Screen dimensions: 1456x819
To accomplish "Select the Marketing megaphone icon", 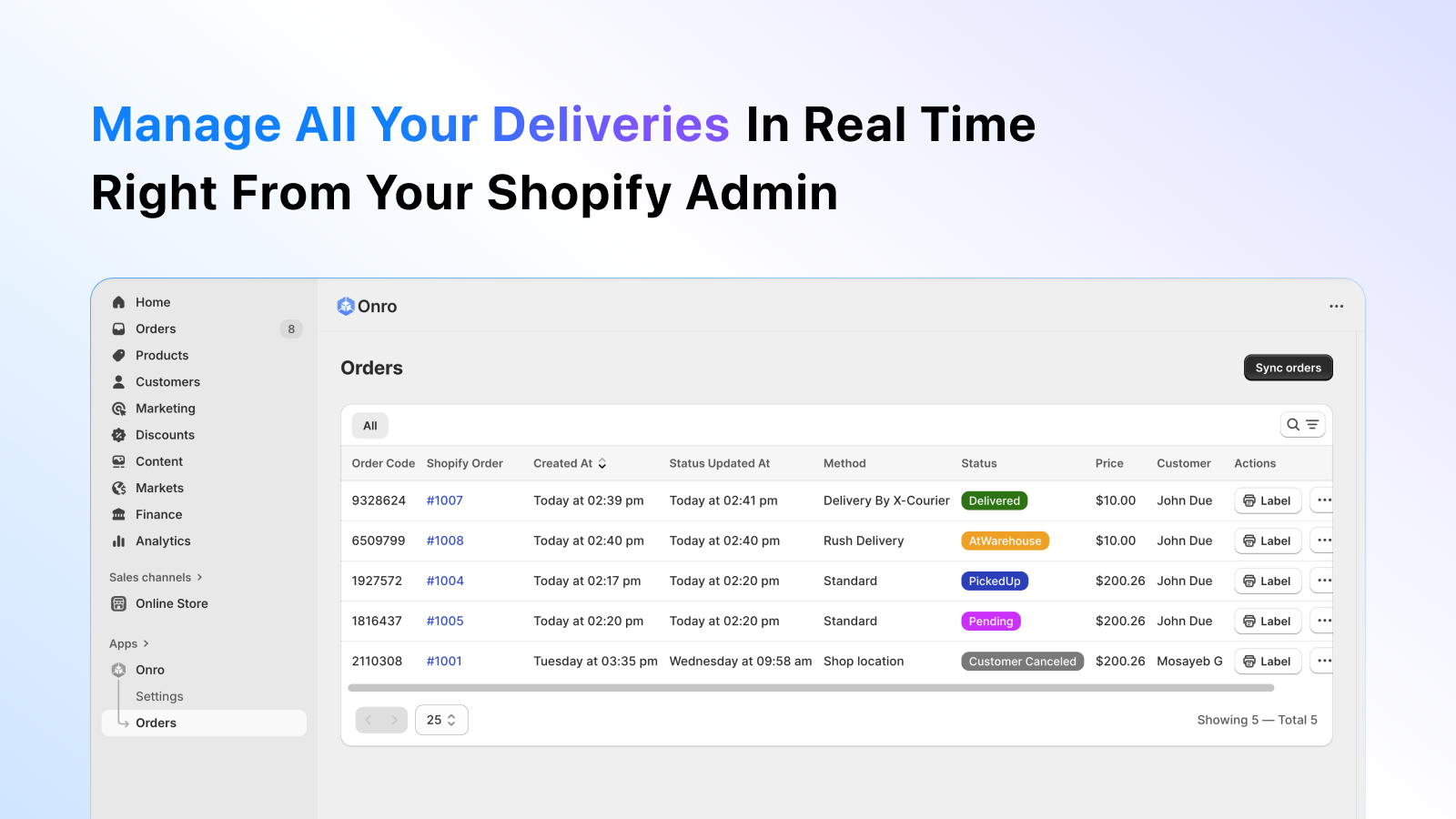I will (118, 408).
